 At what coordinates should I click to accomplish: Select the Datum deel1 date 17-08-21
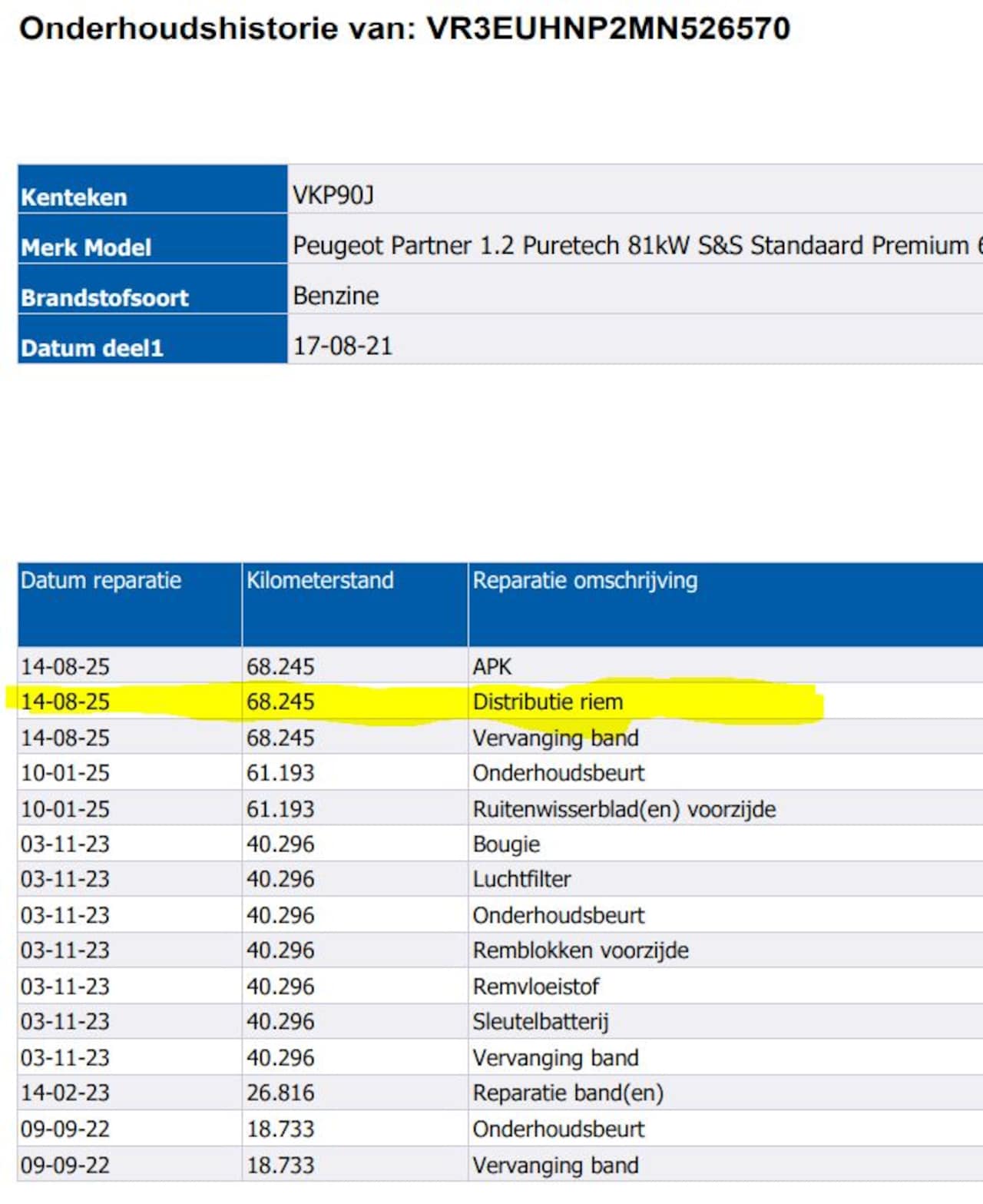click(x=343, y=346)
